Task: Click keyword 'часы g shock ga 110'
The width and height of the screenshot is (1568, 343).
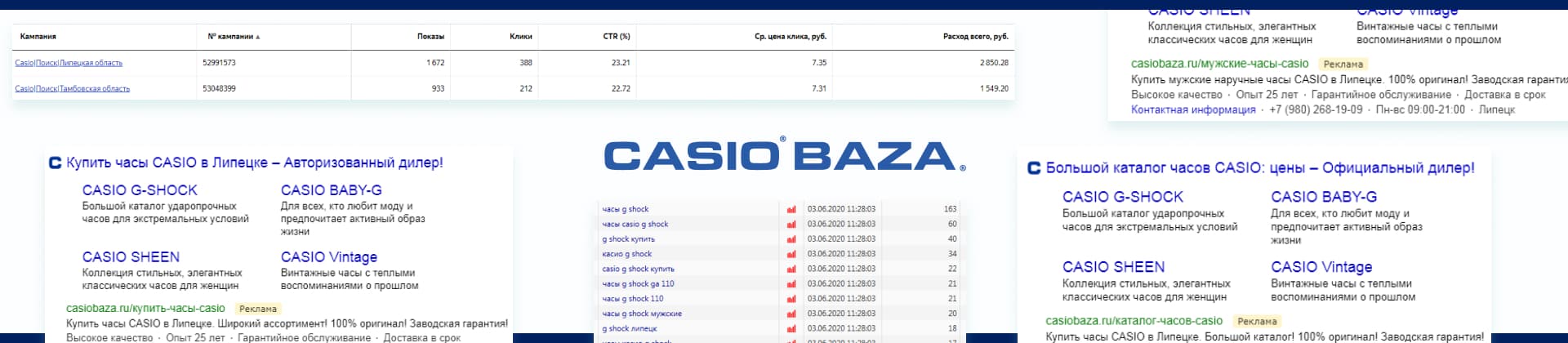Action: (638, 283)
